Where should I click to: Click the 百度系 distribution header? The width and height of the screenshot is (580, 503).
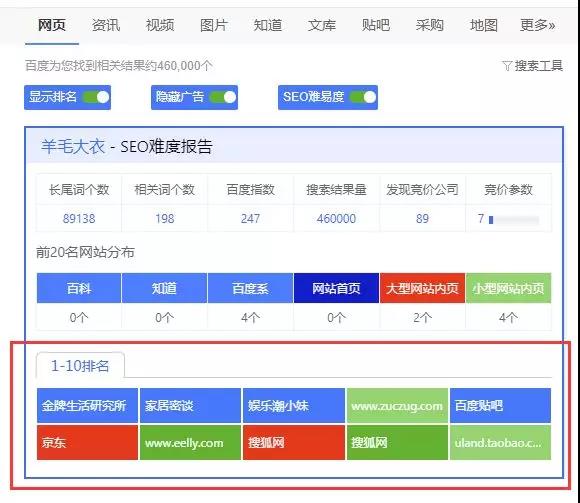tap(250, 288)
